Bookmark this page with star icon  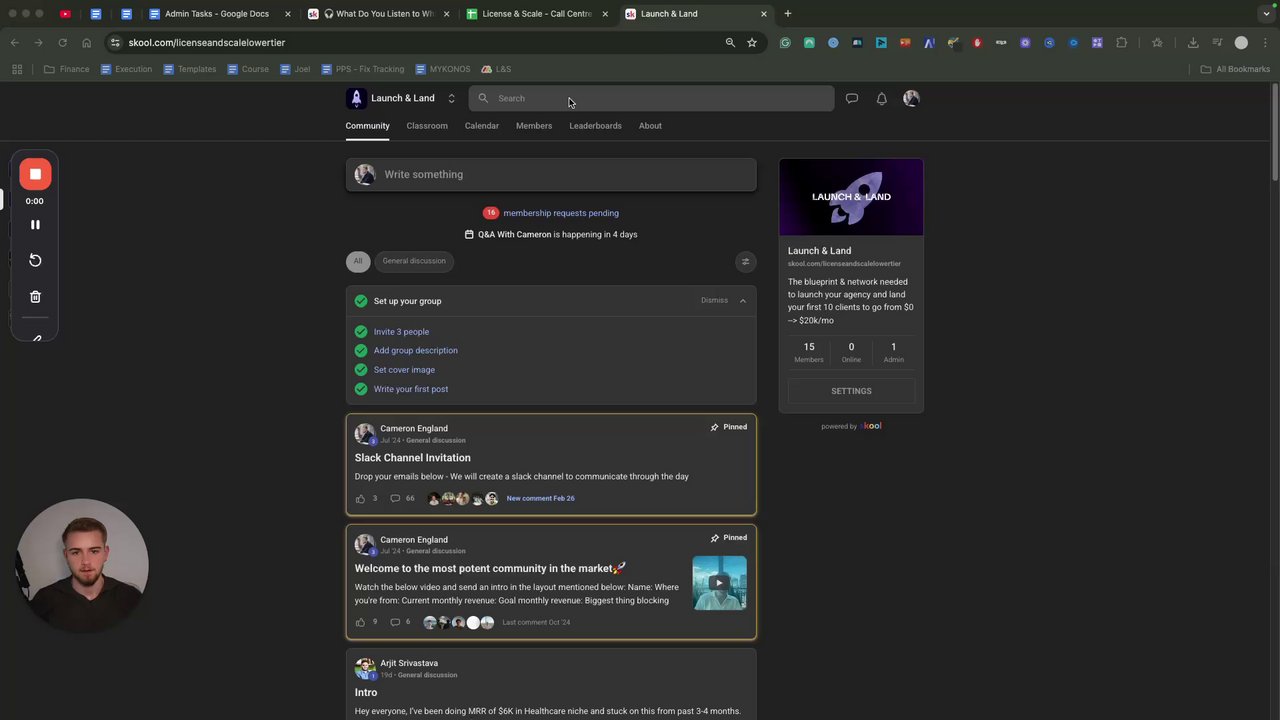[752, 43]
